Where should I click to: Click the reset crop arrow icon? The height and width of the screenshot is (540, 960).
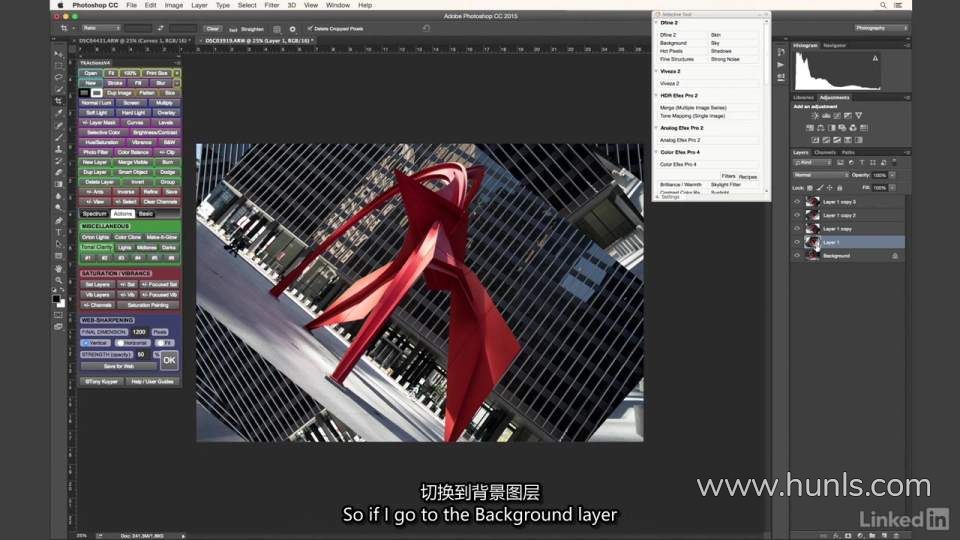coord(426,28)
